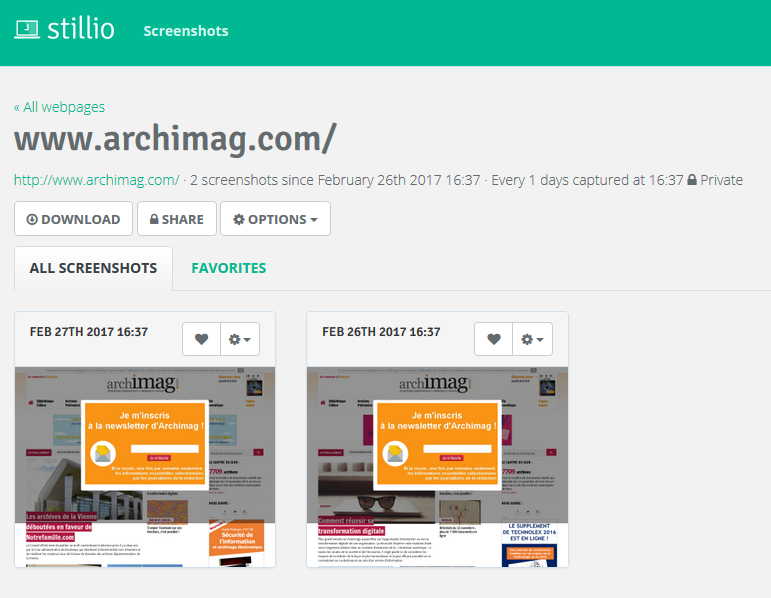Switch to the FAVORITES tab
Image resolution: width=771 pixels, height=598 pixels.
pos(228,268)
